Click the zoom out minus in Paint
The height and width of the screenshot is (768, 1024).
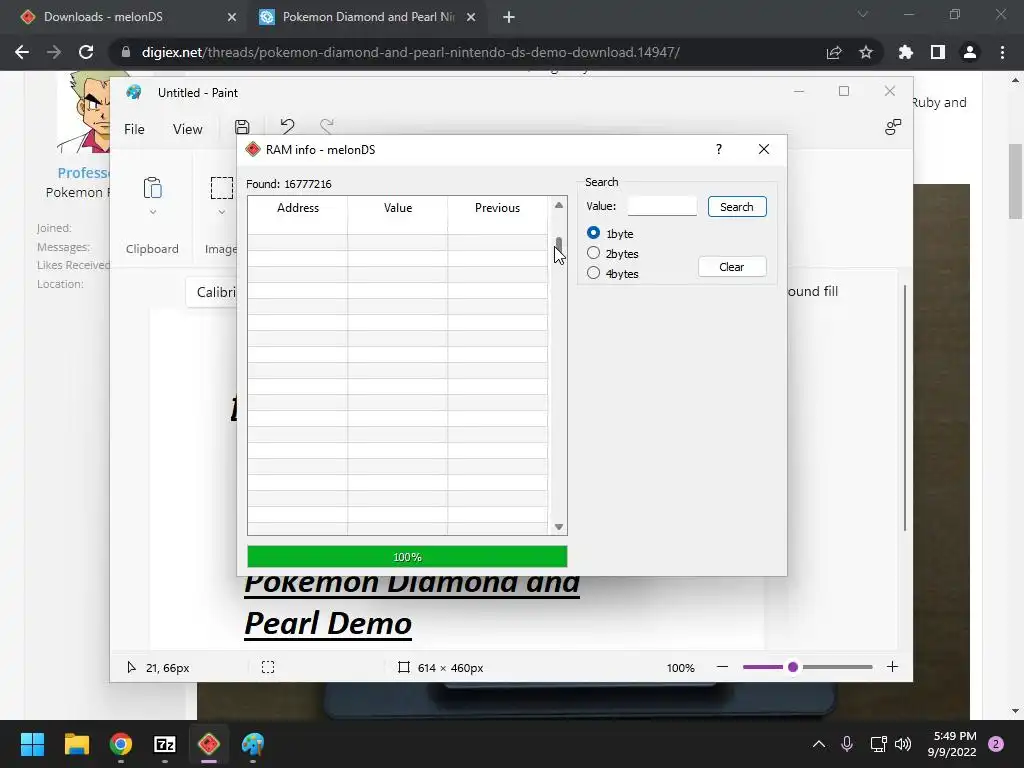pyautogui.click(x=722, y=667)
